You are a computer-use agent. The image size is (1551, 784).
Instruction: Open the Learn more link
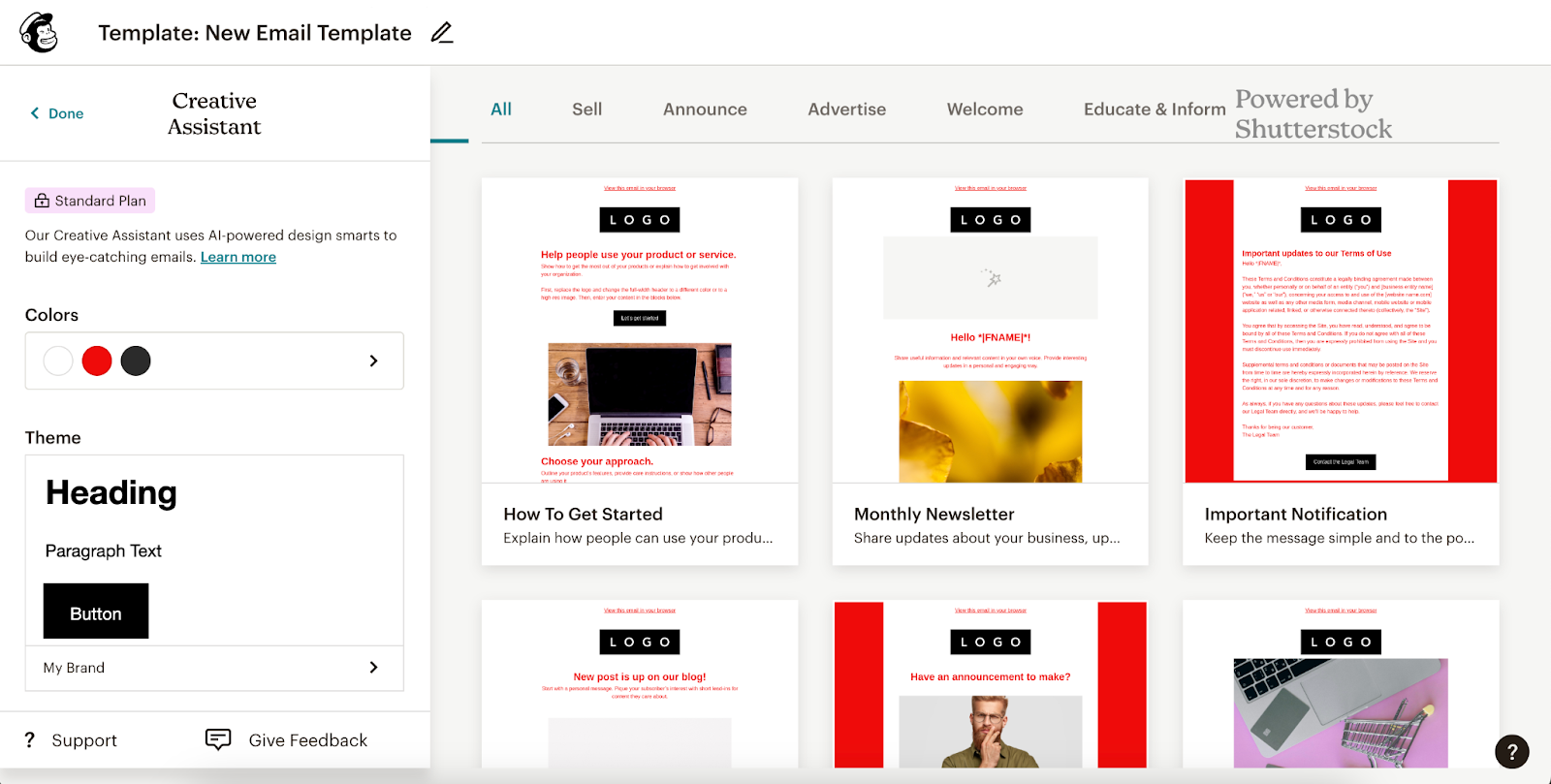tap(238, 257)
